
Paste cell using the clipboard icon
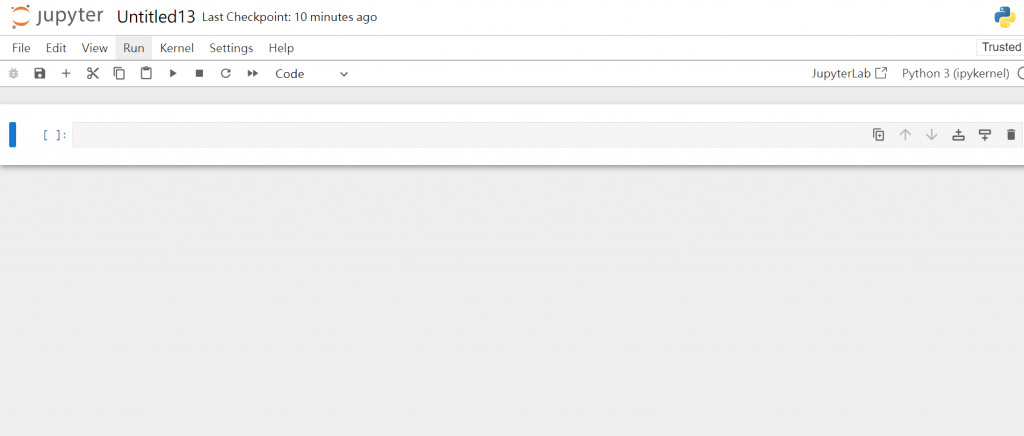tap(146, 73)
